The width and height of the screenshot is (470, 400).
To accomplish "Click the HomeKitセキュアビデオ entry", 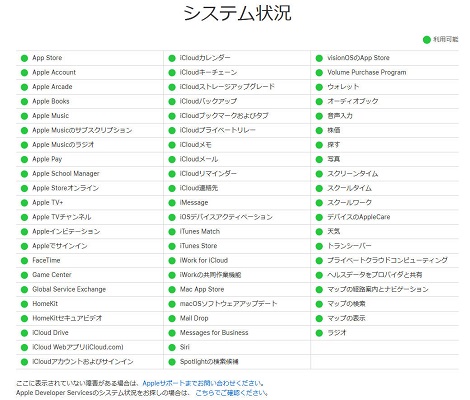I will [x=67, y=318].
